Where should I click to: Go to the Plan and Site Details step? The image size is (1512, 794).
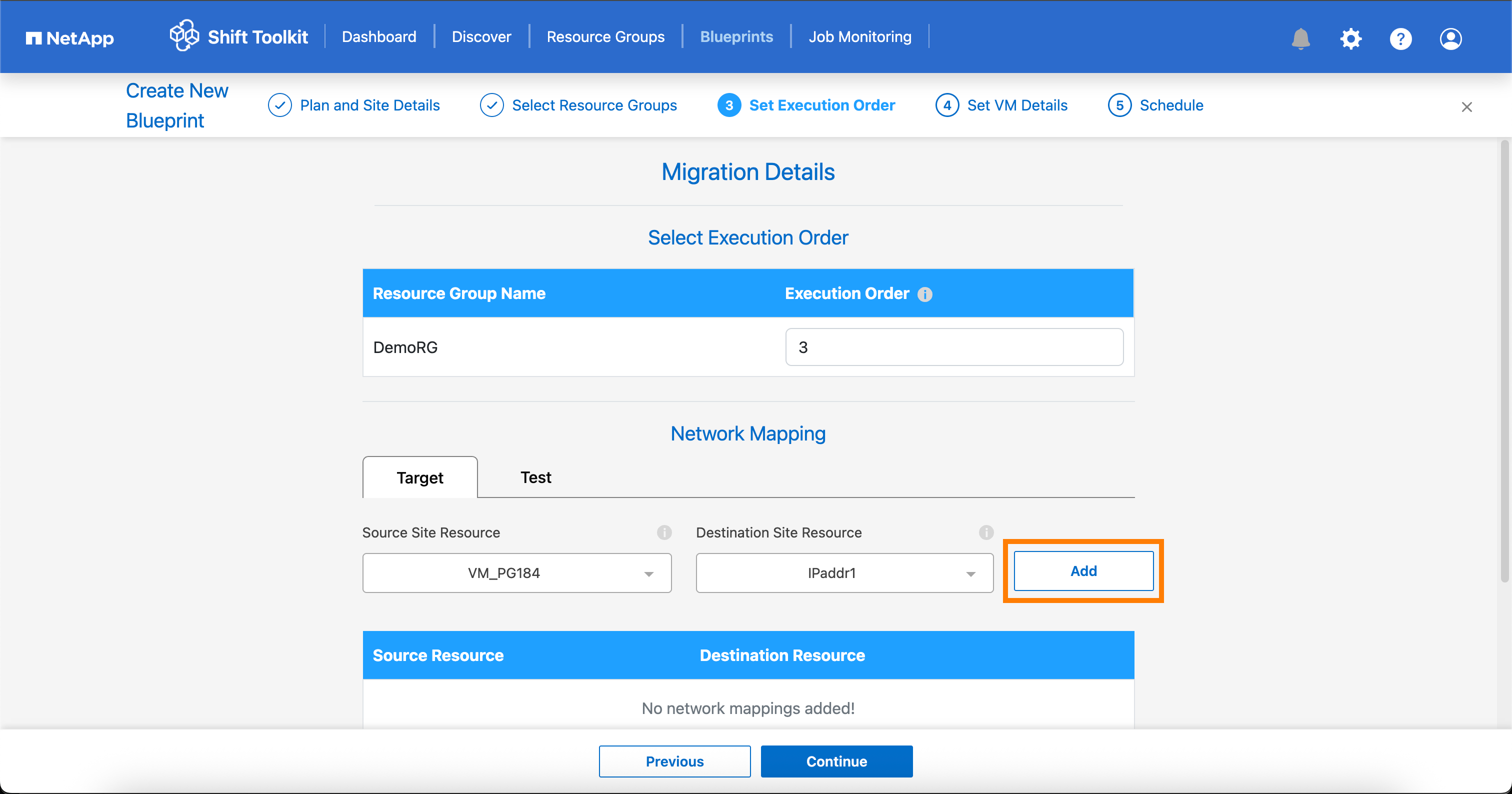point(370,105)
